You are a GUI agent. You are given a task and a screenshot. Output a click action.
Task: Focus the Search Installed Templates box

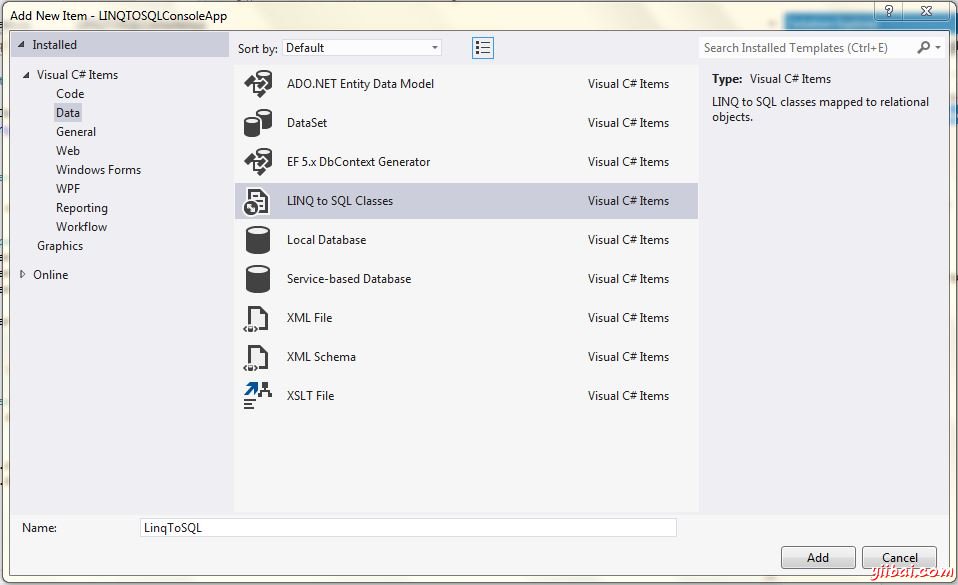[x=808, y=48]
